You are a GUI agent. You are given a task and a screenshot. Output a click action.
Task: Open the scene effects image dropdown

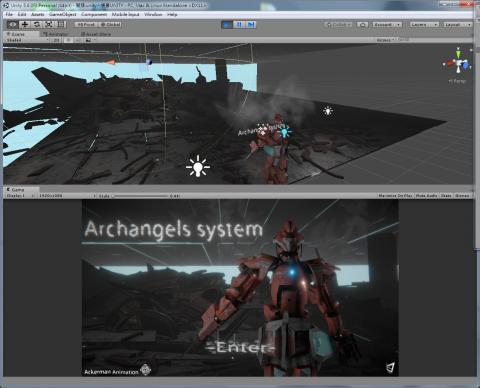(x=90, y=40)
